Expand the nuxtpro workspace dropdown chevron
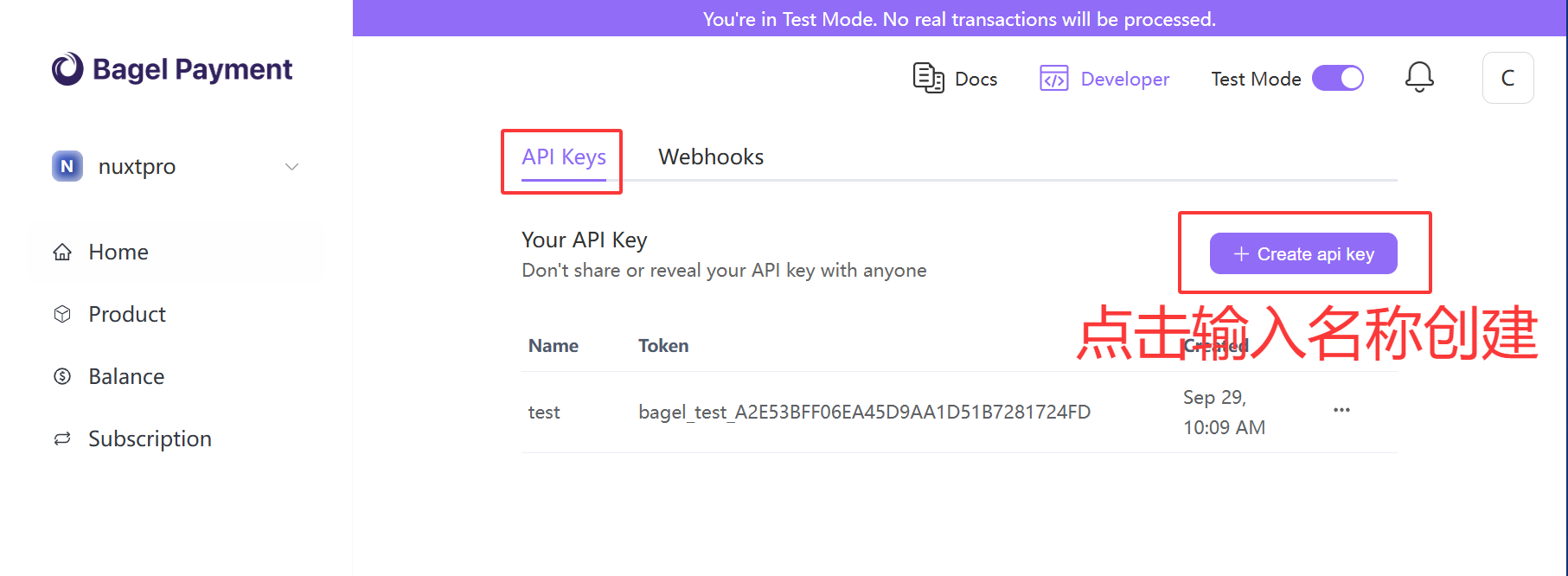The width and height of the screenshot is (1568, 576). tap(292, 166)
